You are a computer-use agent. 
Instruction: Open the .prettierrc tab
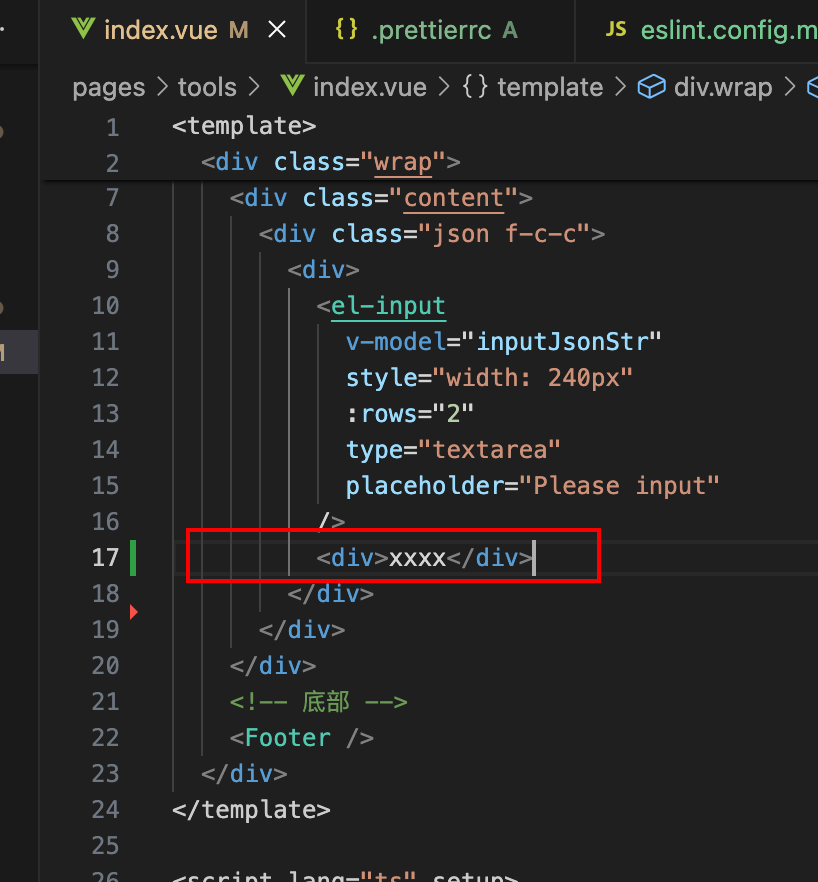click(441, 30)
